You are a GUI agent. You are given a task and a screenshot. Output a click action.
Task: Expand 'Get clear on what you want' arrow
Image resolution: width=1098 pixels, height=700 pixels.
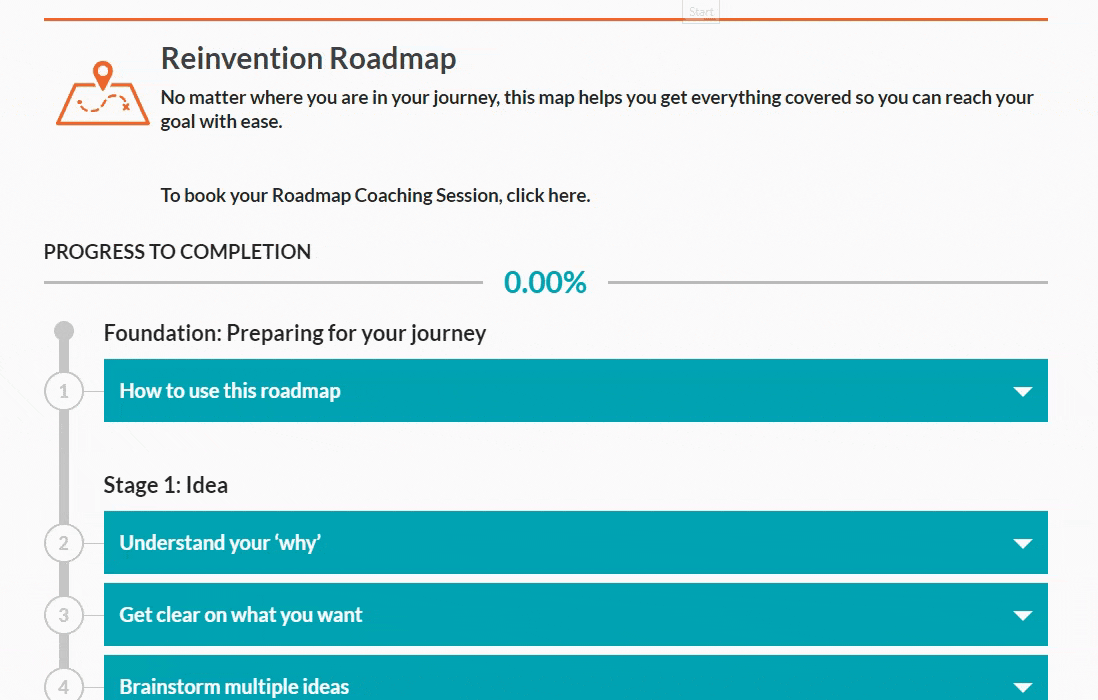1022,615
